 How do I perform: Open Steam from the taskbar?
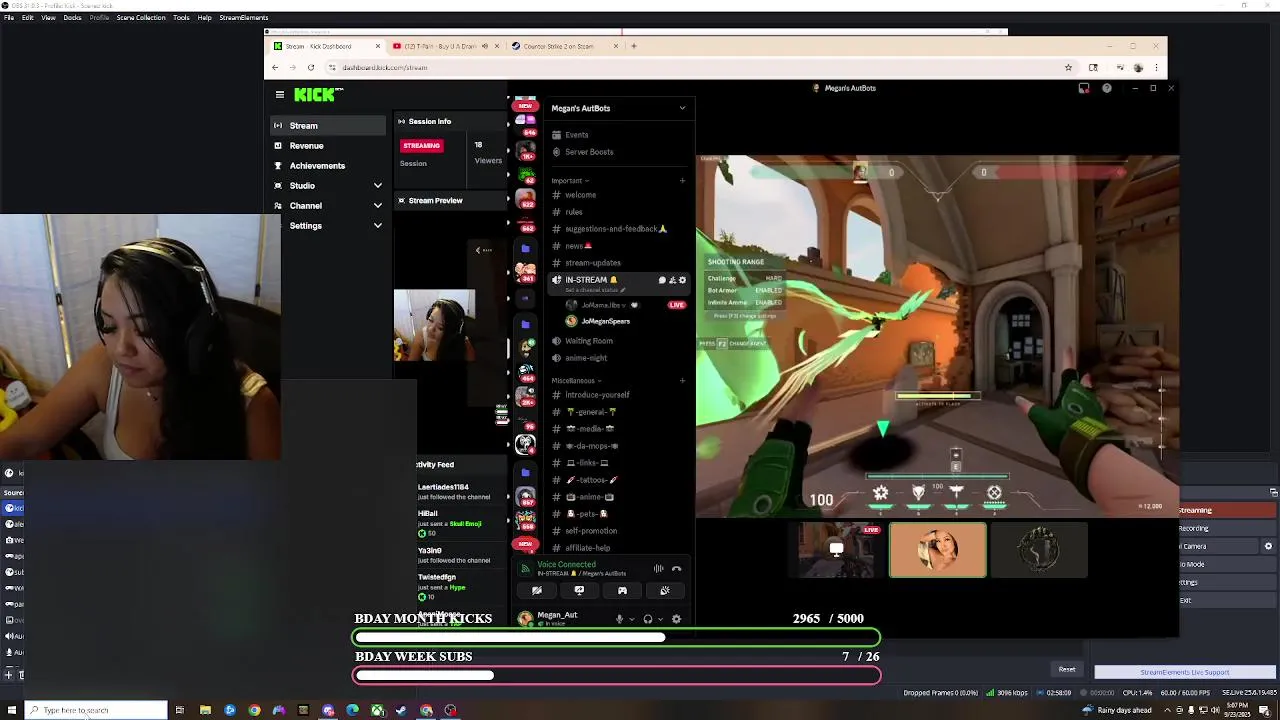(x=401, y=710)
